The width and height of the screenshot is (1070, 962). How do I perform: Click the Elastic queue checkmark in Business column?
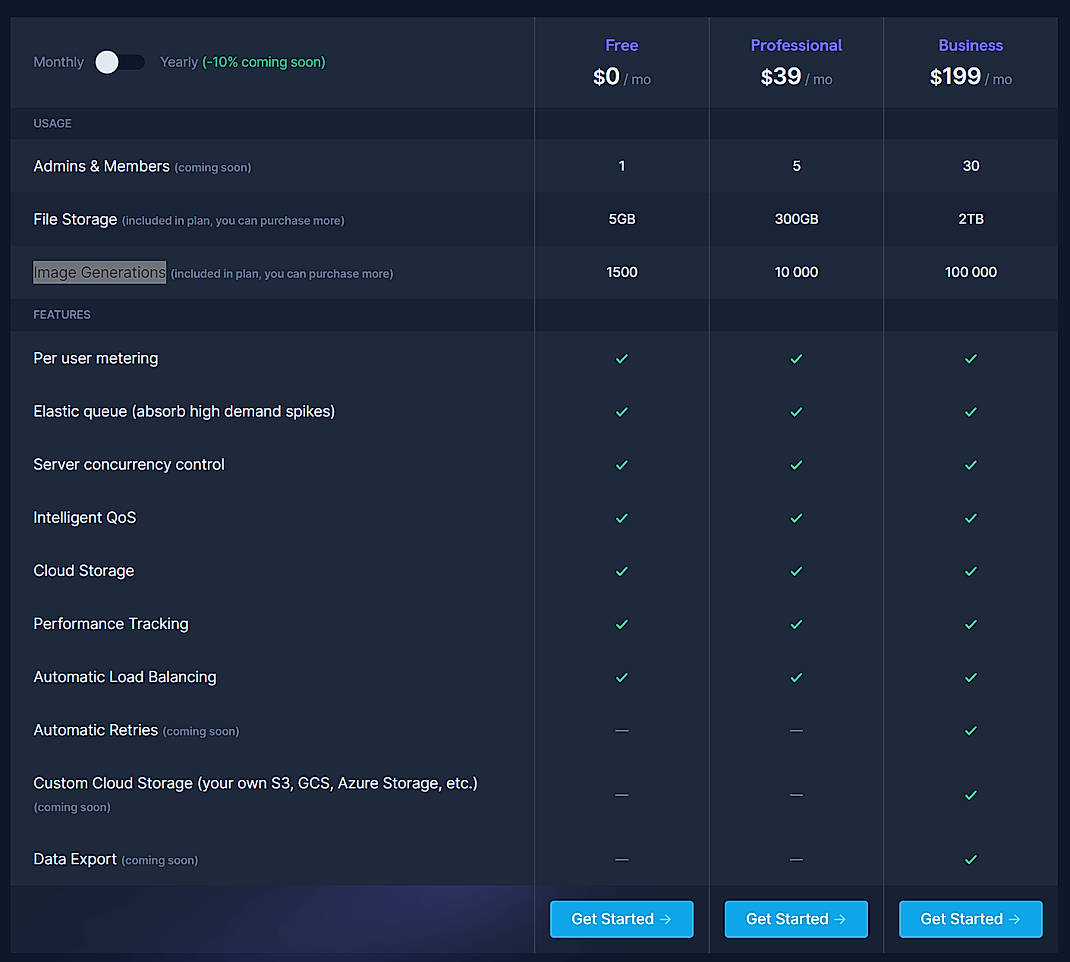[970, 412]
